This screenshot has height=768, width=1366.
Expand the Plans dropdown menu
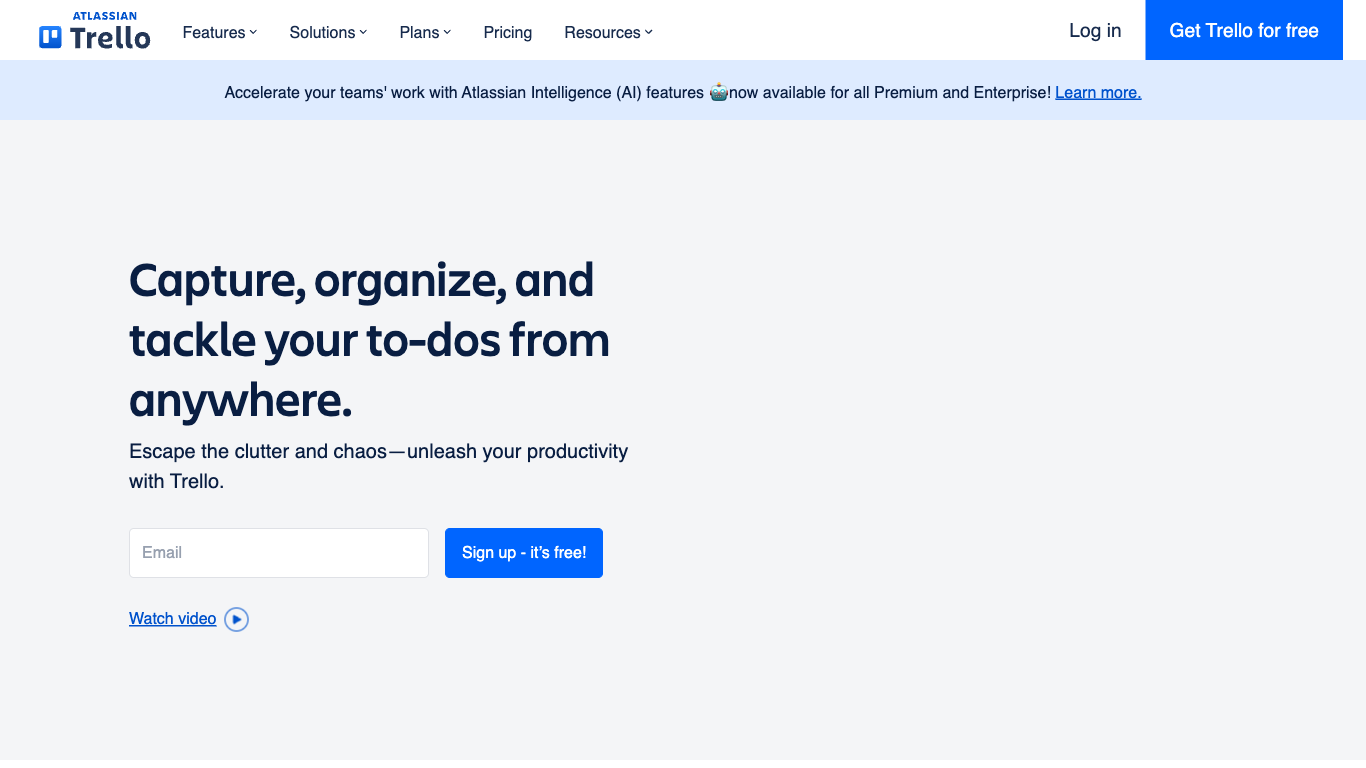click(x=425, y=32)
